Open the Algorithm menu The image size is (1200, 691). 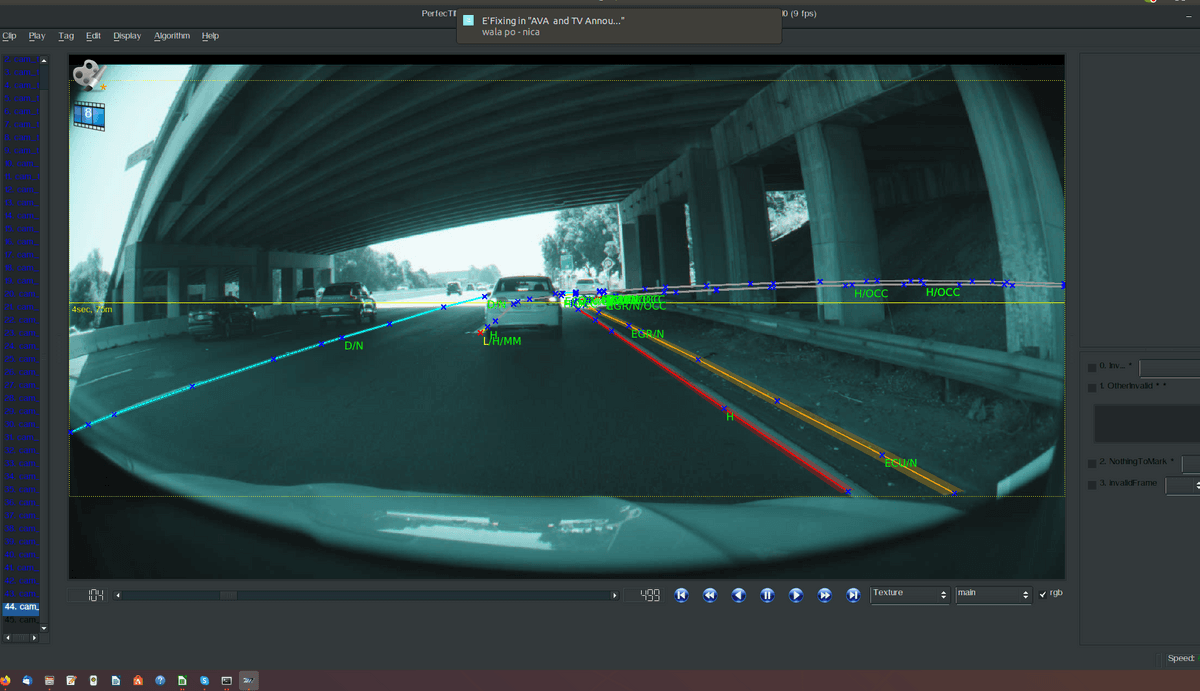click(172, 36)
